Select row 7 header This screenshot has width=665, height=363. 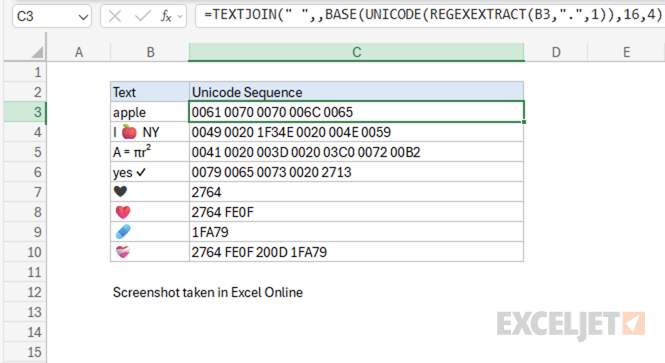[x=25, y=192]
